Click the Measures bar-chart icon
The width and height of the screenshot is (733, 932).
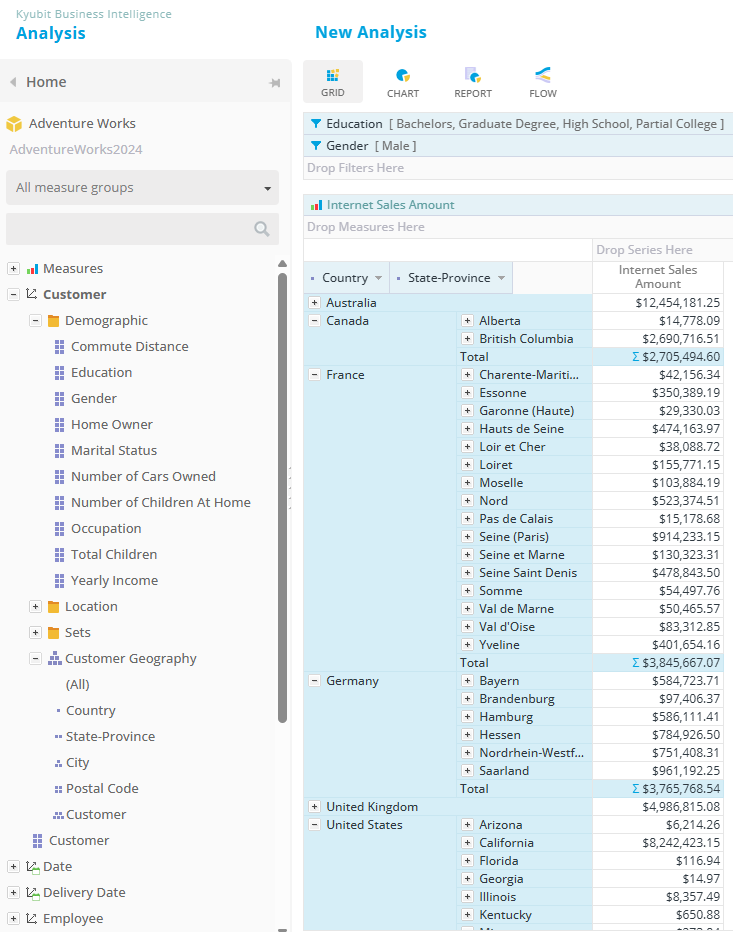tap(32, 268)
